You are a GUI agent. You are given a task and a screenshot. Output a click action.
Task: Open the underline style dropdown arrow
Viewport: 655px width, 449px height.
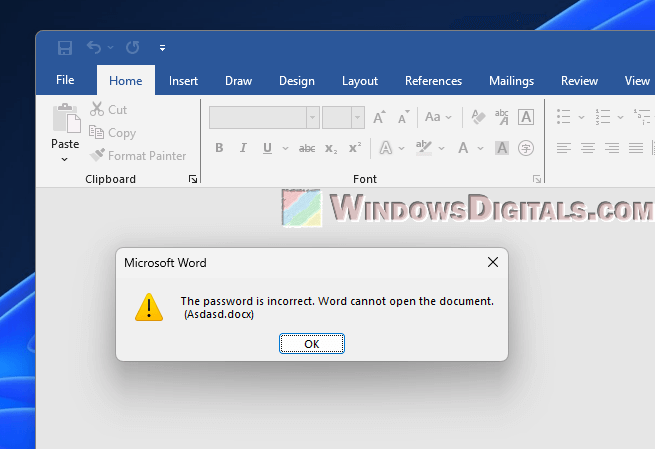tap(285, 148)
